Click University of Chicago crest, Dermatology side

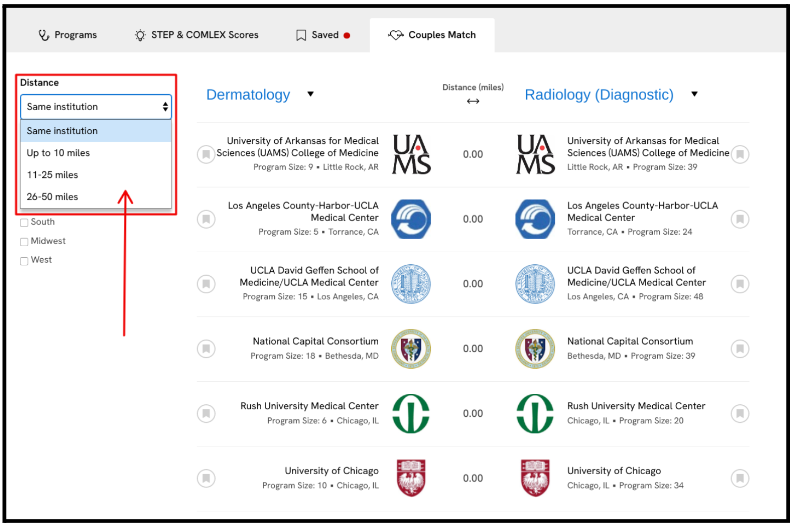411,478
